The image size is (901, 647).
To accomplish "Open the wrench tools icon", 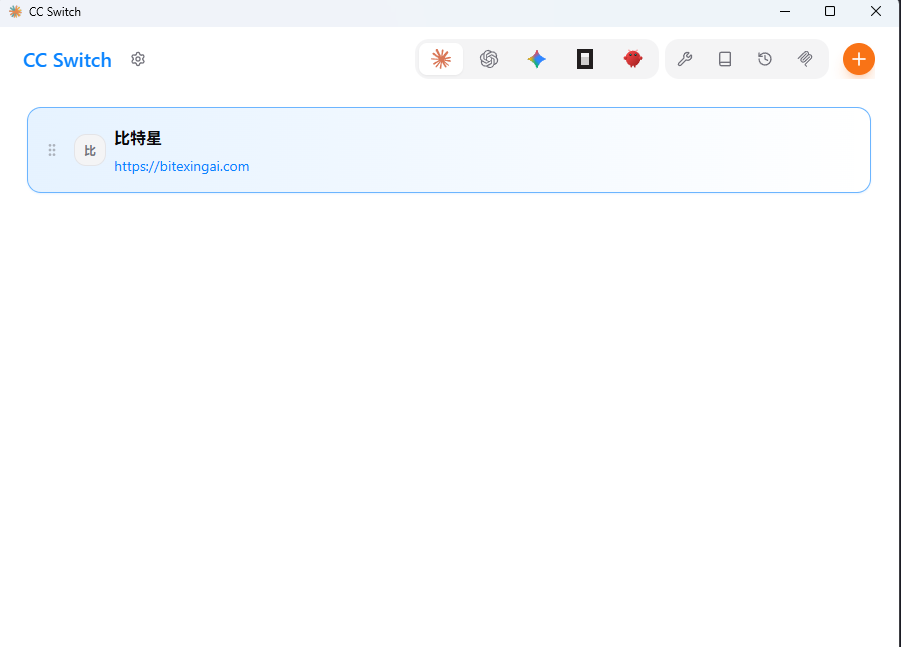I will click(685, 59).
